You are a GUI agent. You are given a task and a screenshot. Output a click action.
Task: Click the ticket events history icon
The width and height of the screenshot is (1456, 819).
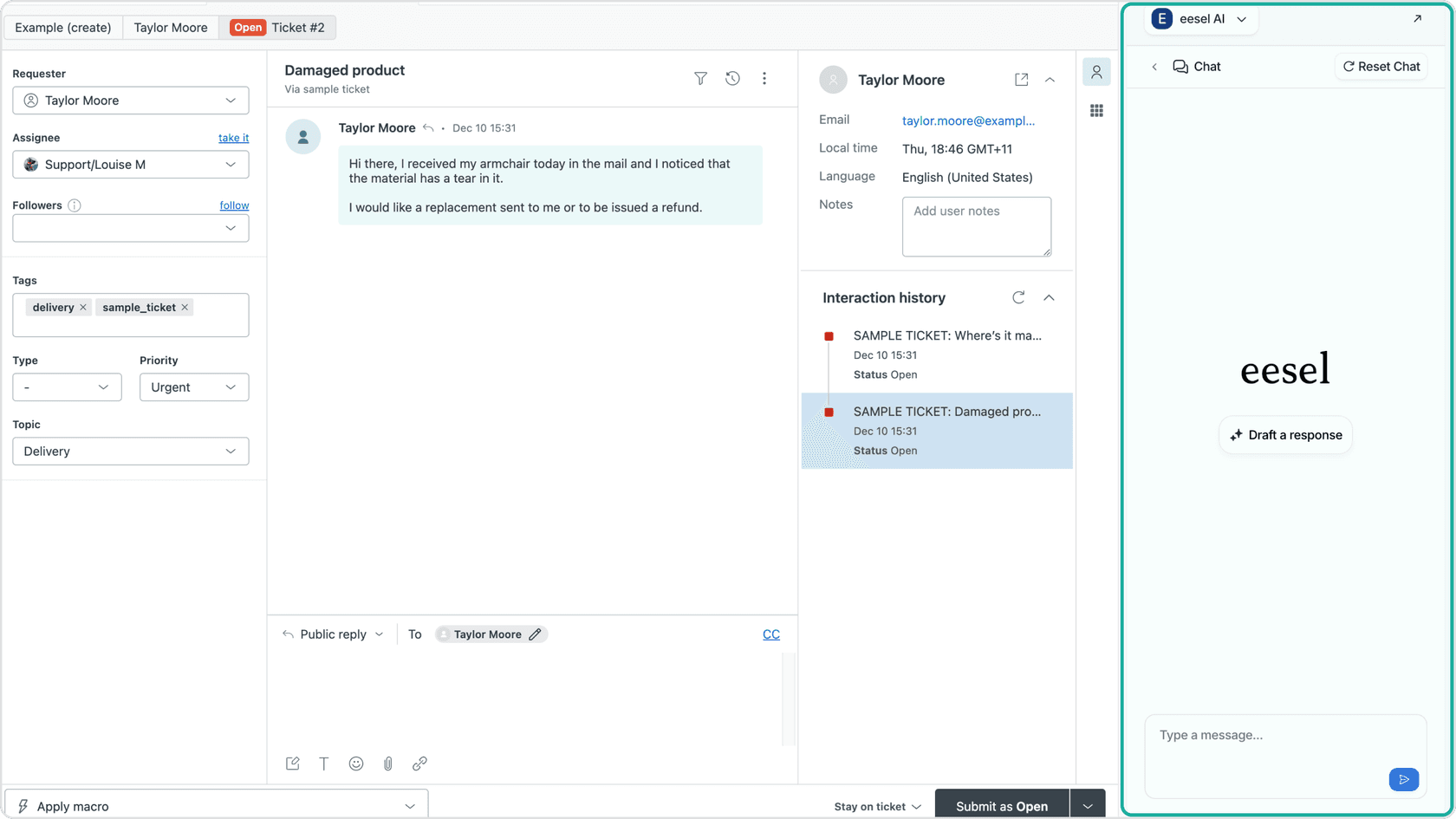(732, 78)
